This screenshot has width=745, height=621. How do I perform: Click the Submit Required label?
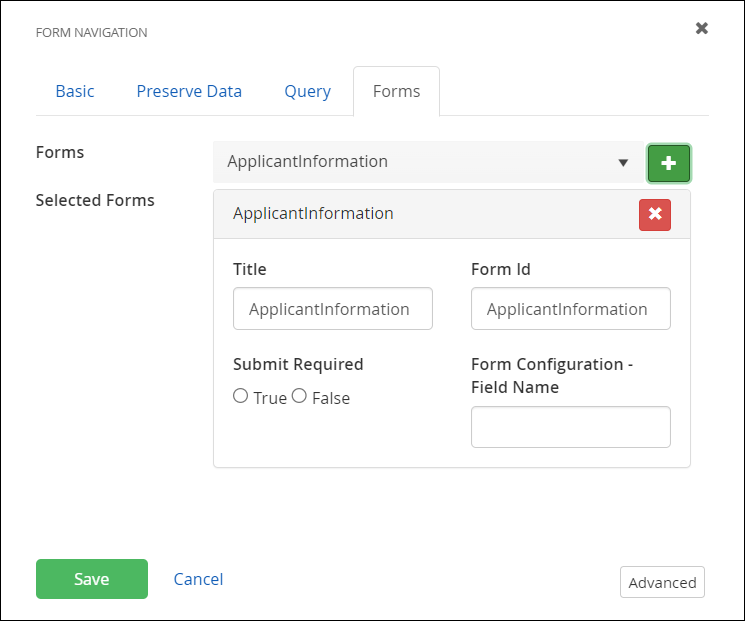tap(298, 364)
